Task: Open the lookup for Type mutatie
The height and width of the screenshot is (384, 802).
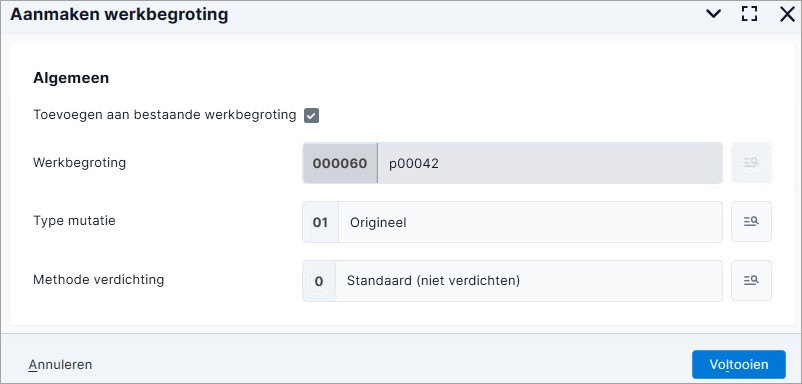Action: pyautogui.click(x=751, y=221)
